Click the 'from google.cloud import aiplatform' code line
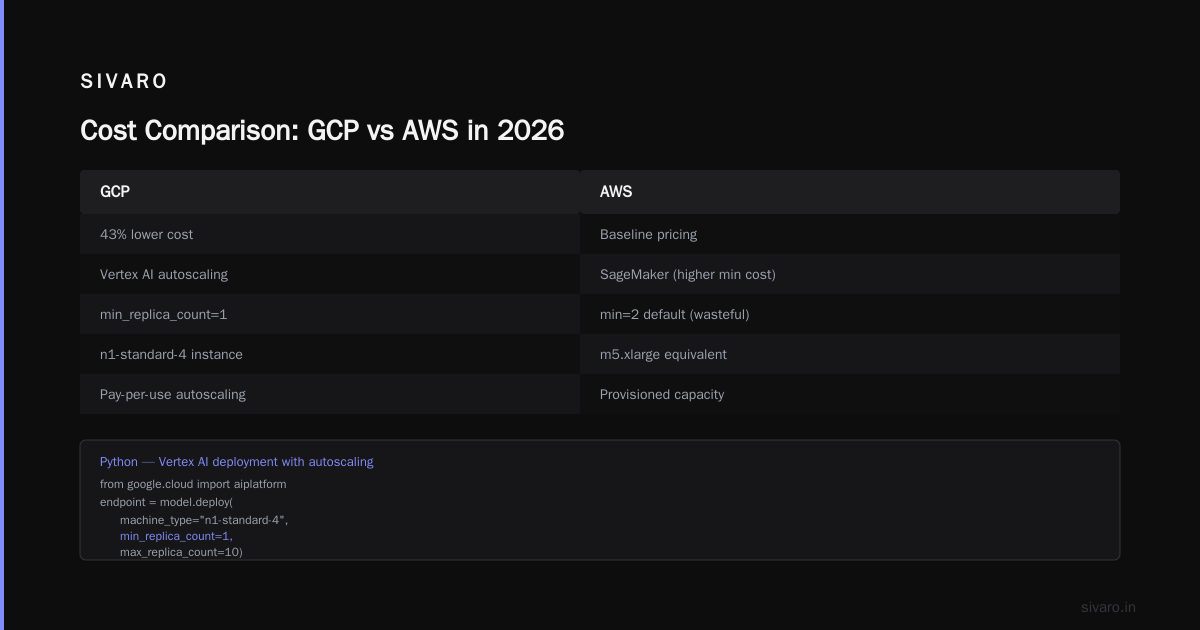Screen dimensions: 1200x630 [193, 484]
